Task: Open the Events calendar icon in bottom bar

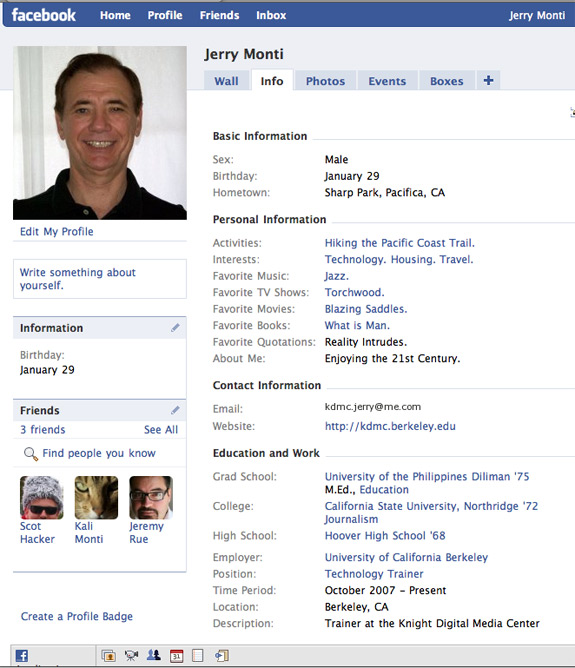Action: coord(176,656)
